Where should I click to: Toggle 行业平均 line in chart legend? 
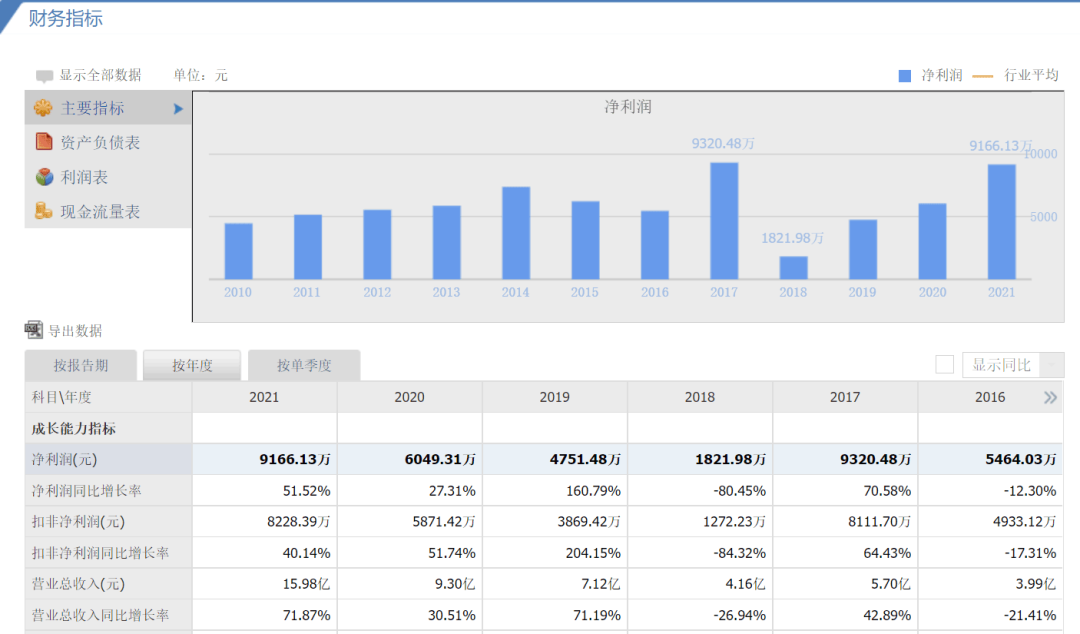tap(1015, 75)
